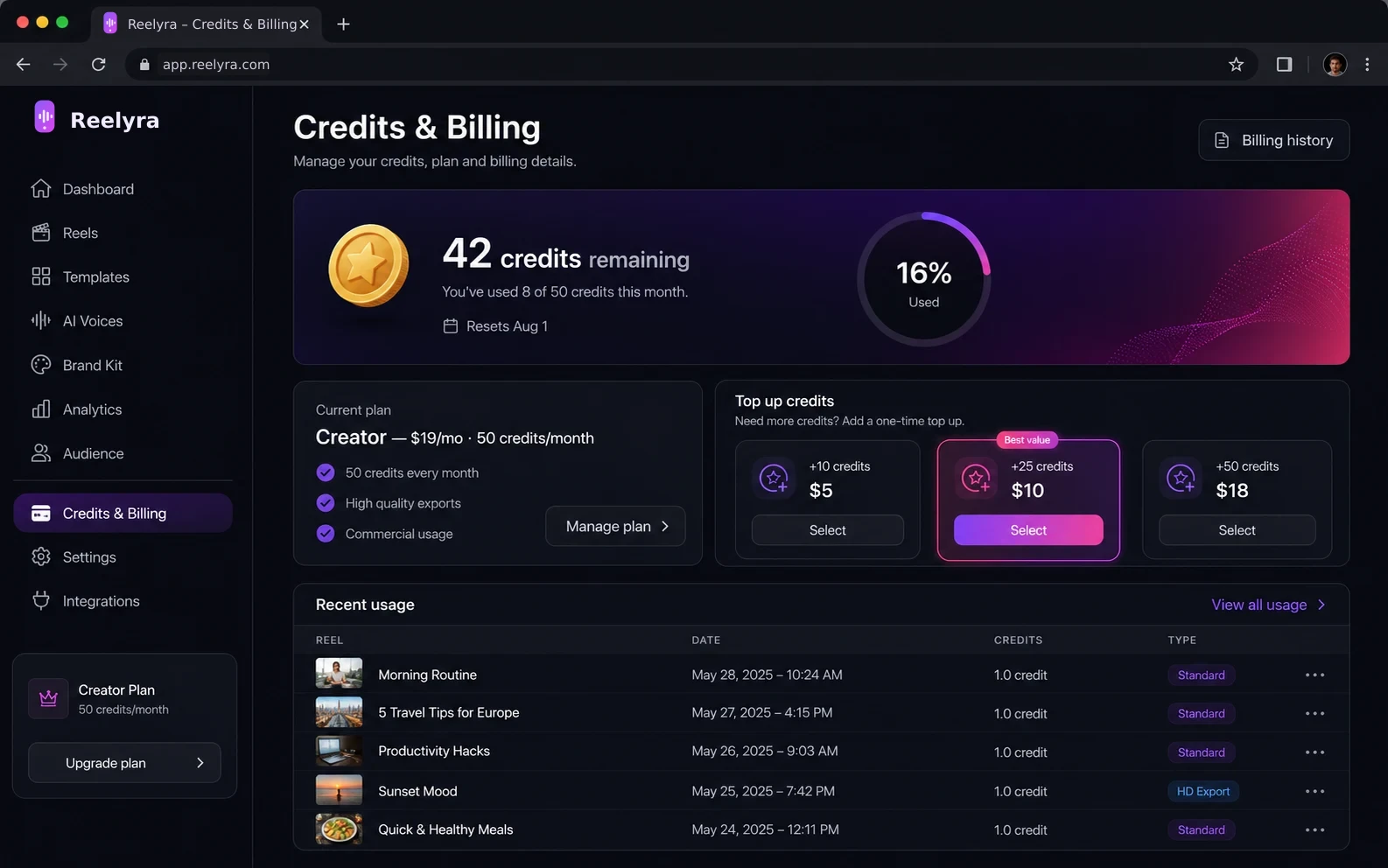The width and height of the screenshot is (1388, 868).
Task: Click the date May 25, 2025 – 7:42 PM
Action: click(763, 791)
